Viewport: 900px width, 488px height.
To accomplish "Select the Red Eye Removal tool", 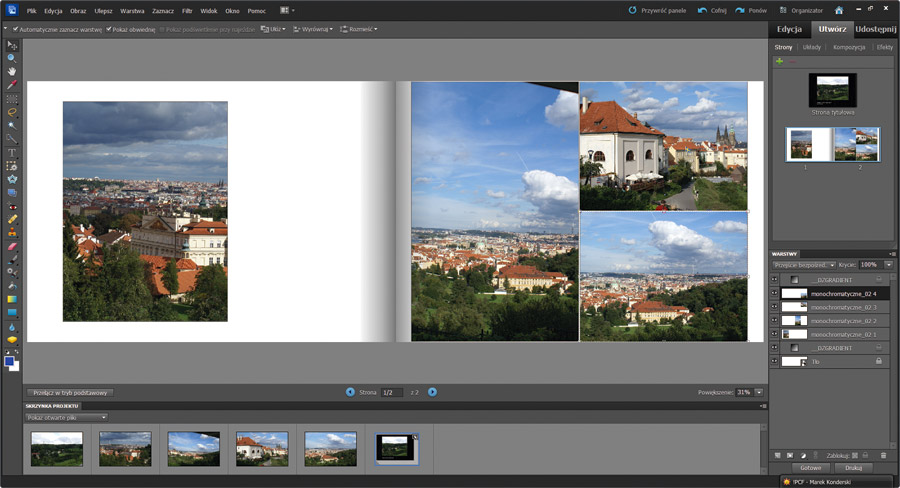I will pyautogui.click(x=12, y=205).
